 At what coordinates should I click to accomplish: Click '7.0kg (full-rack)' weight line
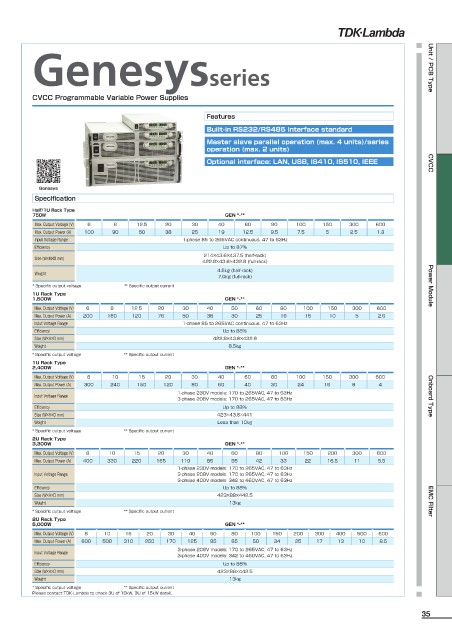point(235,277)
